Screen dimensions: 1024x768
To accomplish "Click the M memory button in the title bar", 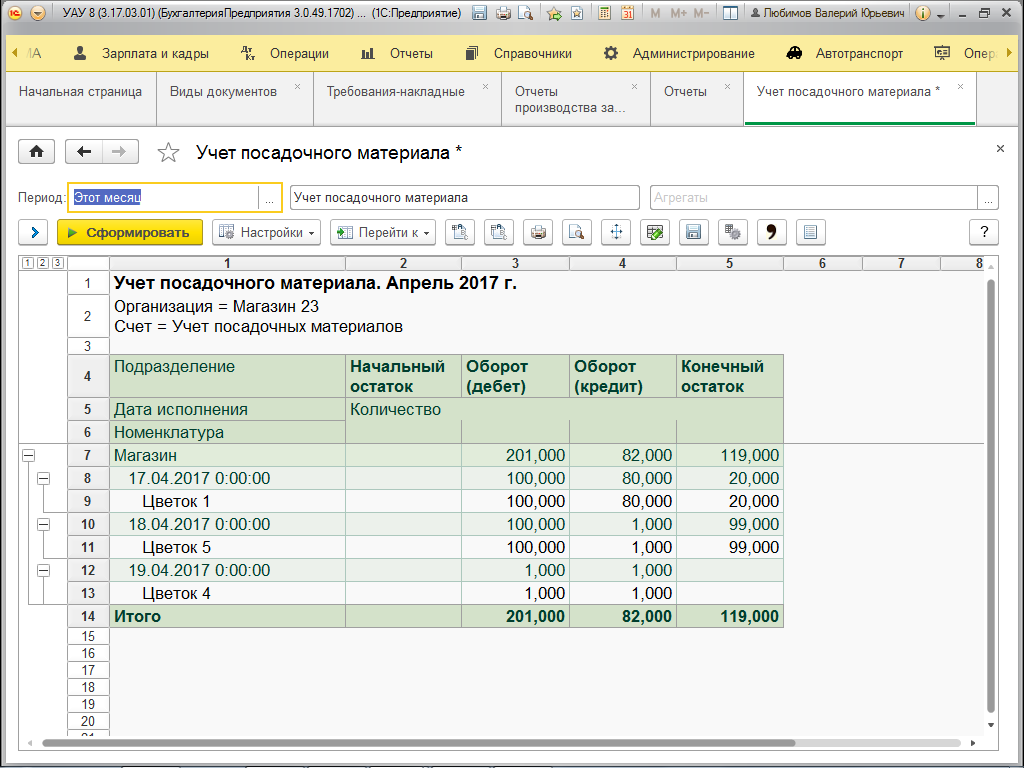I will coord(655,13).
